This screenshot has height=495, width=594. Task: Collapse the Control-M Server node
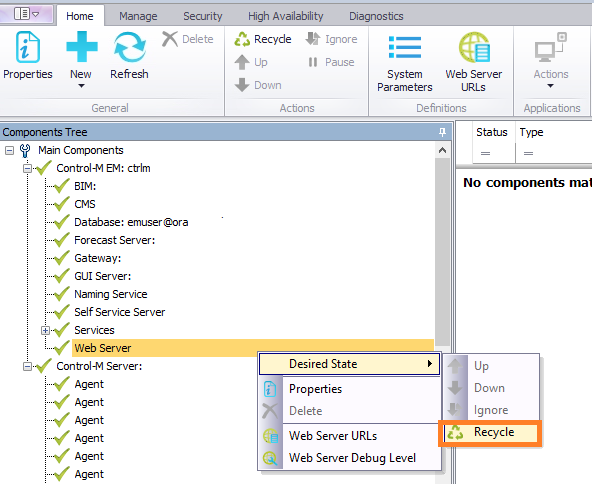pyautogui.click(x=27, y=367)
